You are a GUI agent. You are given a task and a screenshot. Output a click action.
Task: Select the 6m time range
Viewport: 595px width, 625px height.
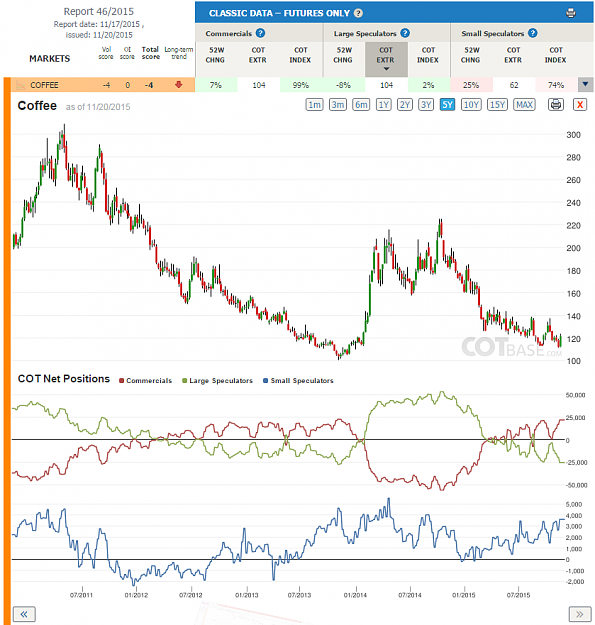tap(361, 105)
